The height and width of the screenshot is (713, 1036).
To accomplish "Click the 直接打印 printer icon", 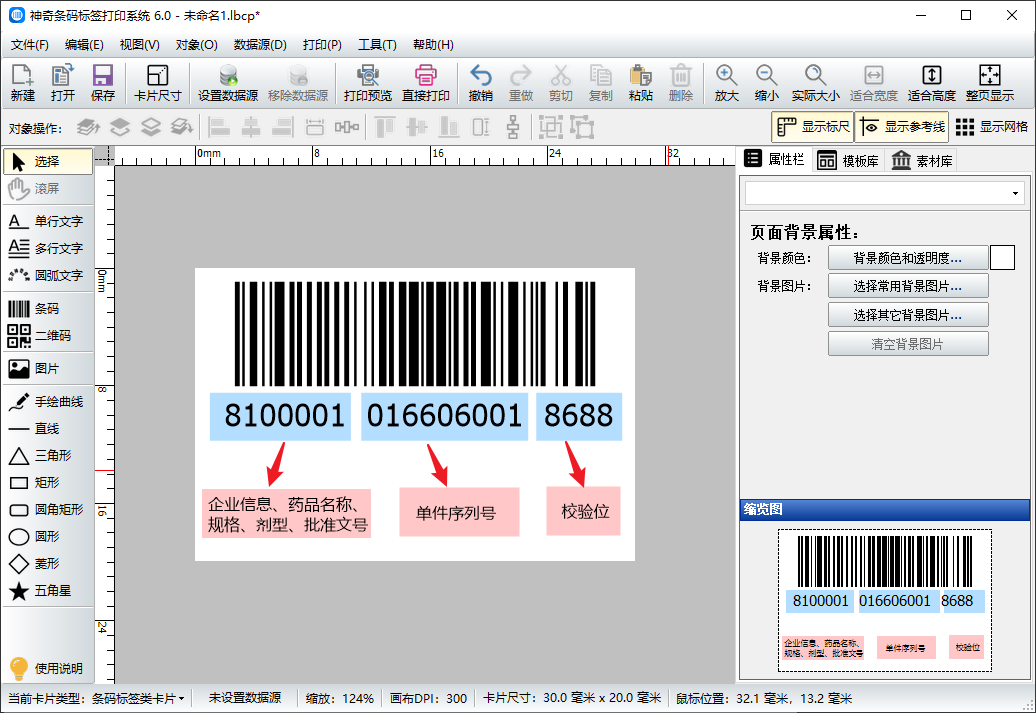I will pos(426,83).
